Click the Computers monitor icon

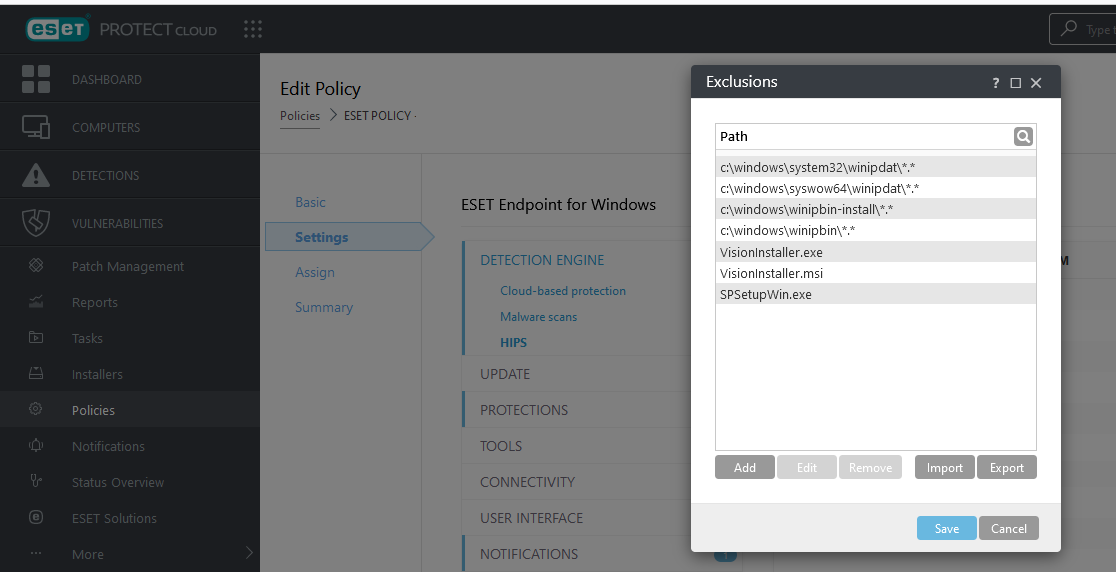coord(36,127)
